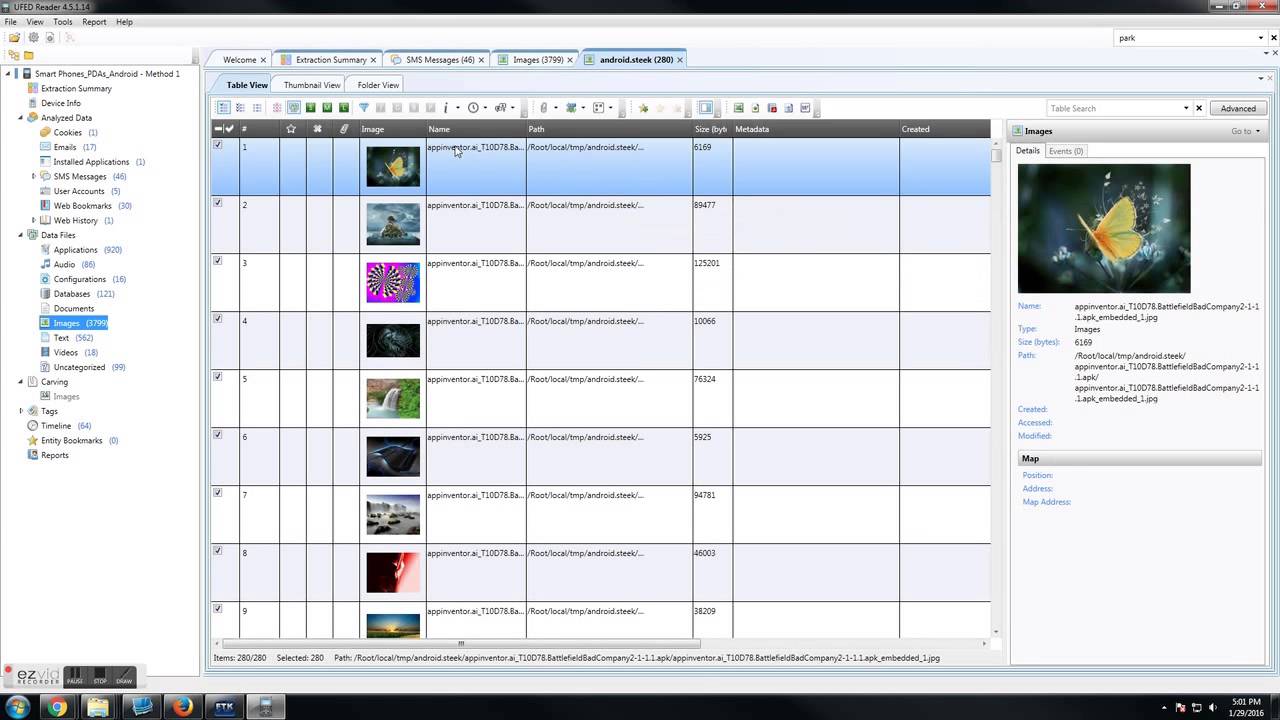Uncheck the checkbox for row 3
This screenshot has height=720, width=1280.
tap(218, 261)
